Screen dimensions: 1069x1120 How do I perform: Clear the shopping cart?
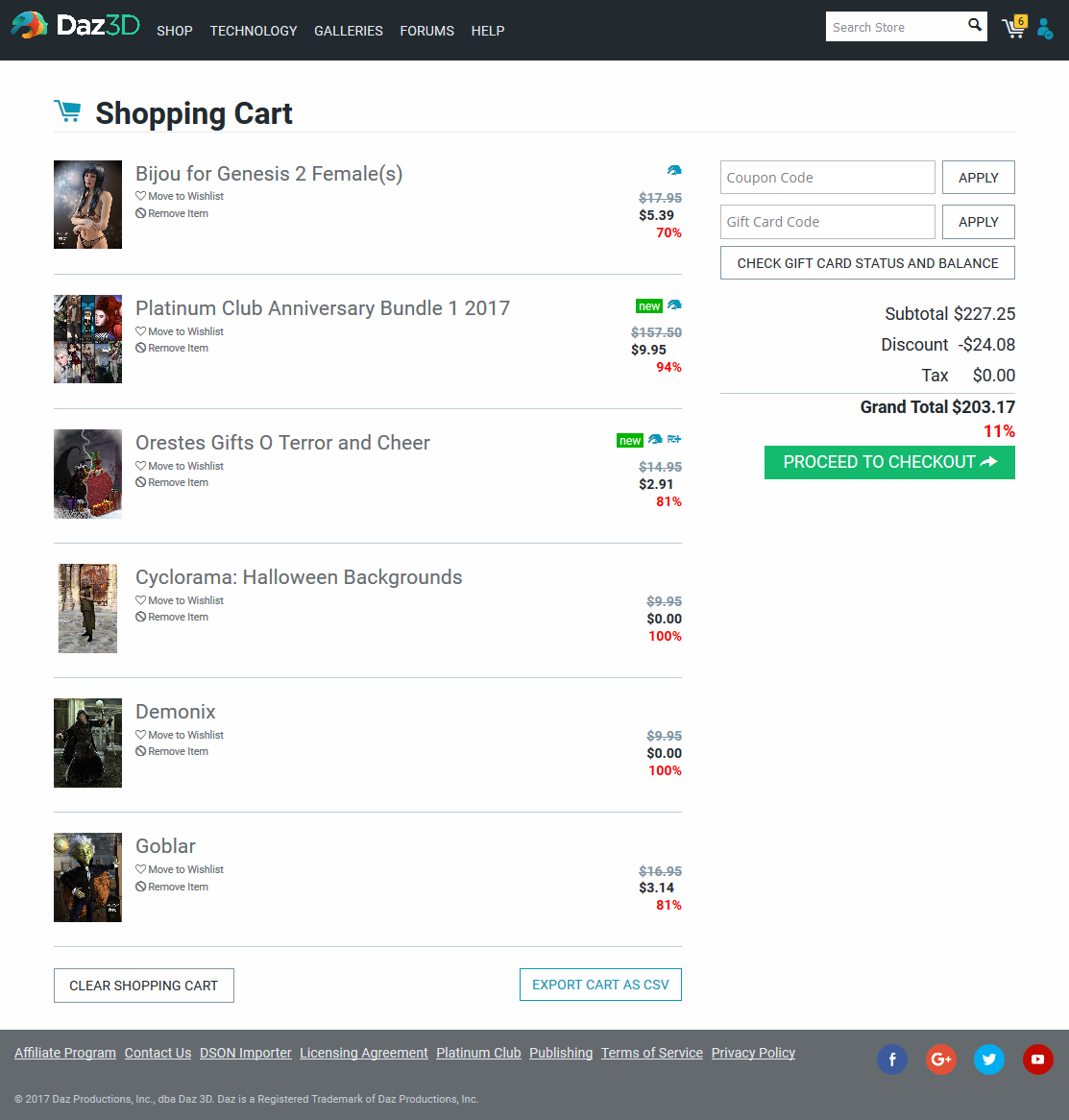click(x=143, y=986)
